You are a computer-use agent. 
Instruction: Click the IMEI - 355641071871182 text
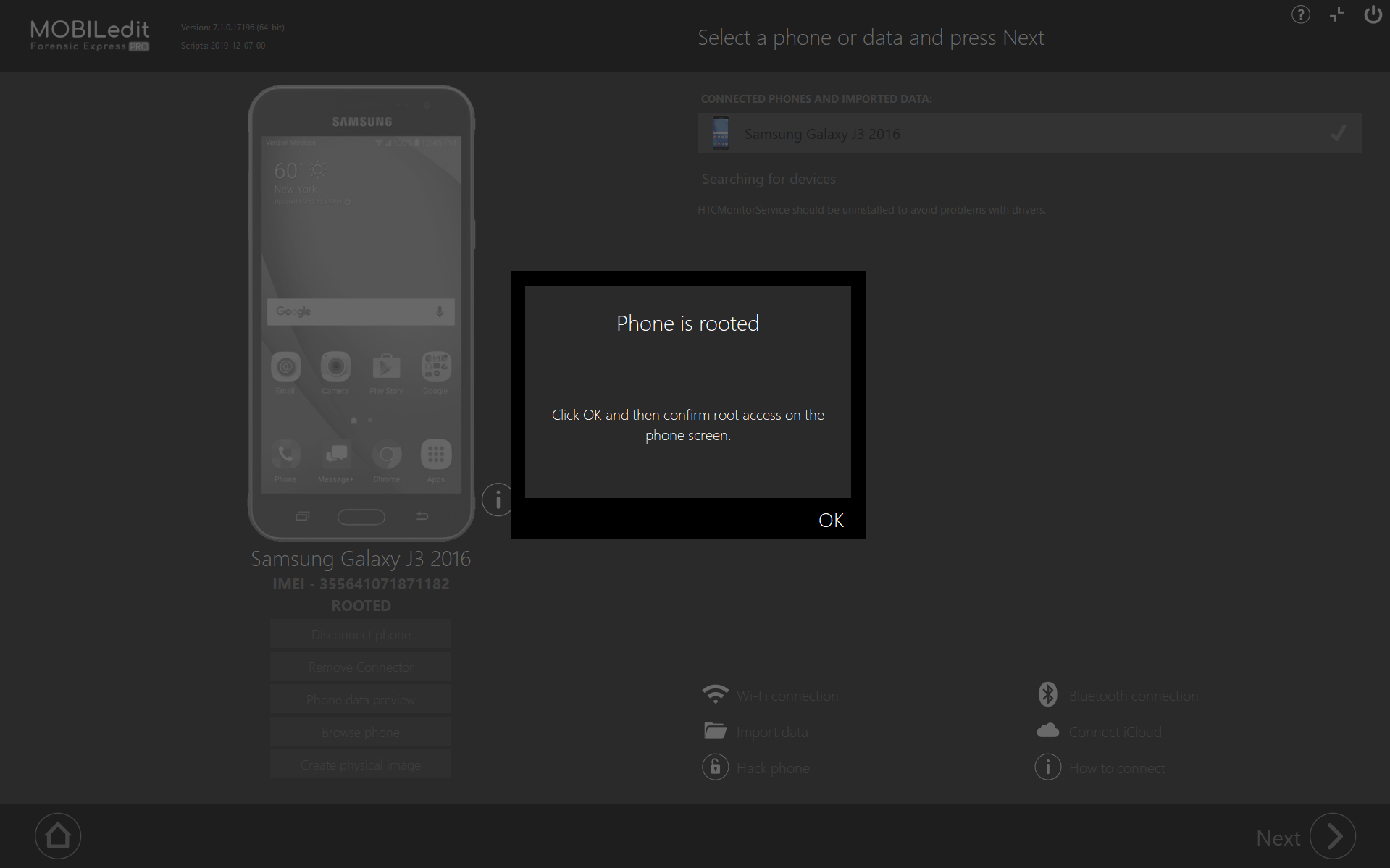coord(361,583)
